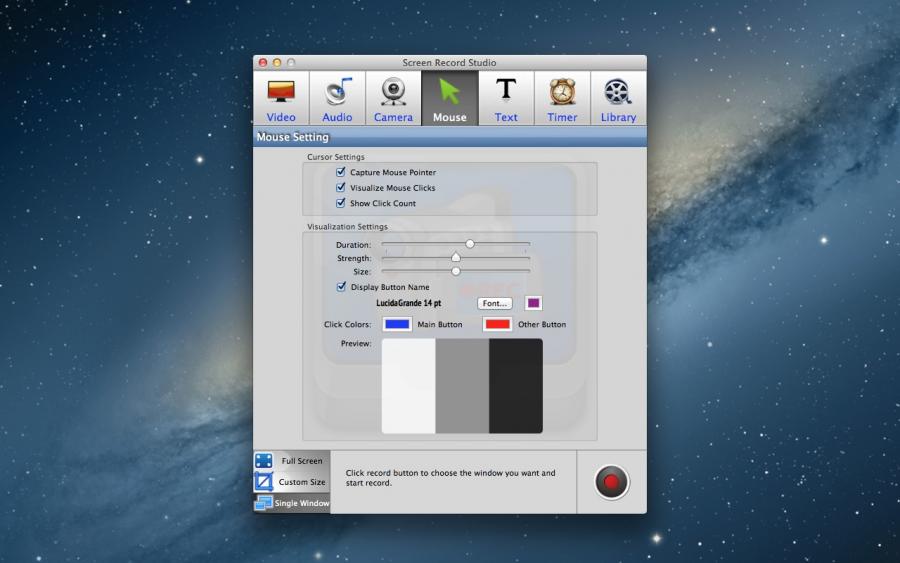The height and width of the screenshot is (563, 900).
Task: Open the Timer settings tab
Action: (562, 98)
